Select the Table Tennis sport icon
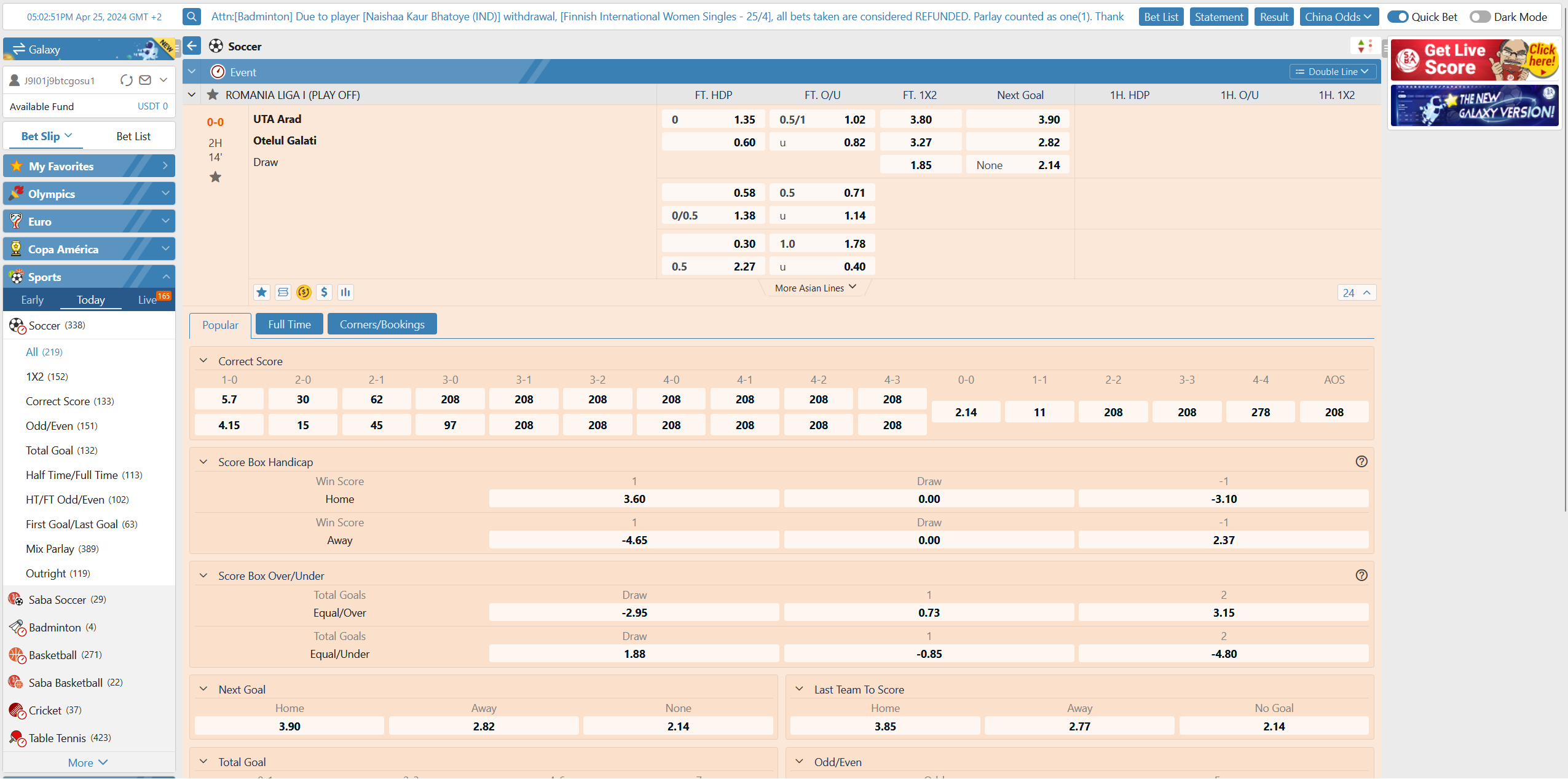 (x=17, y=737)
